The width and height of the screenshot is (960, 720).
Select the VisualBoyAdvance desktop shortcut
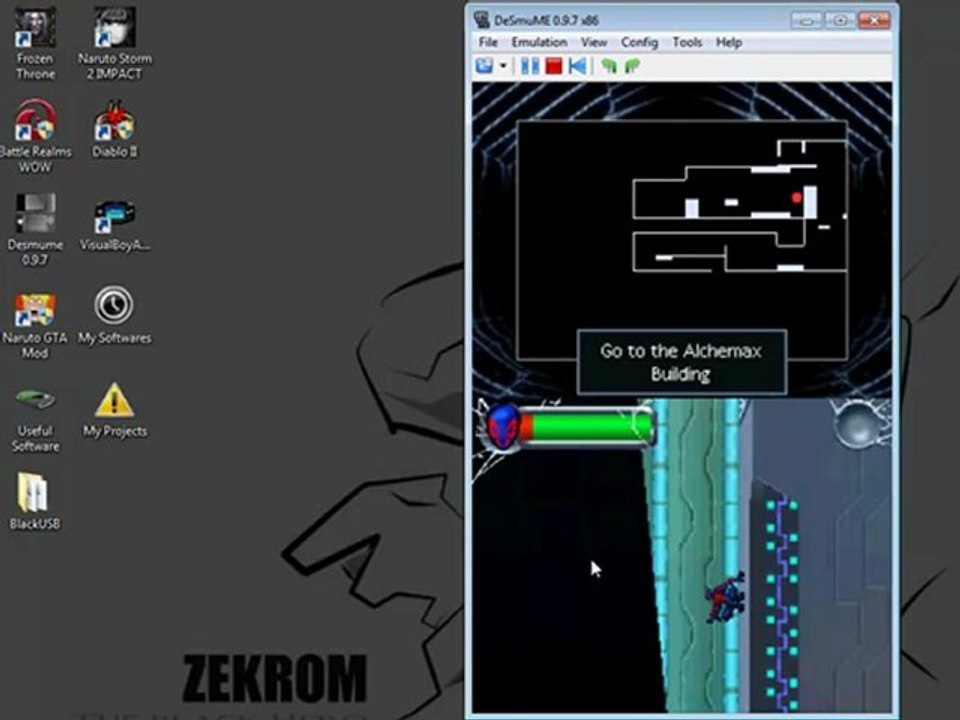point(114,223)
